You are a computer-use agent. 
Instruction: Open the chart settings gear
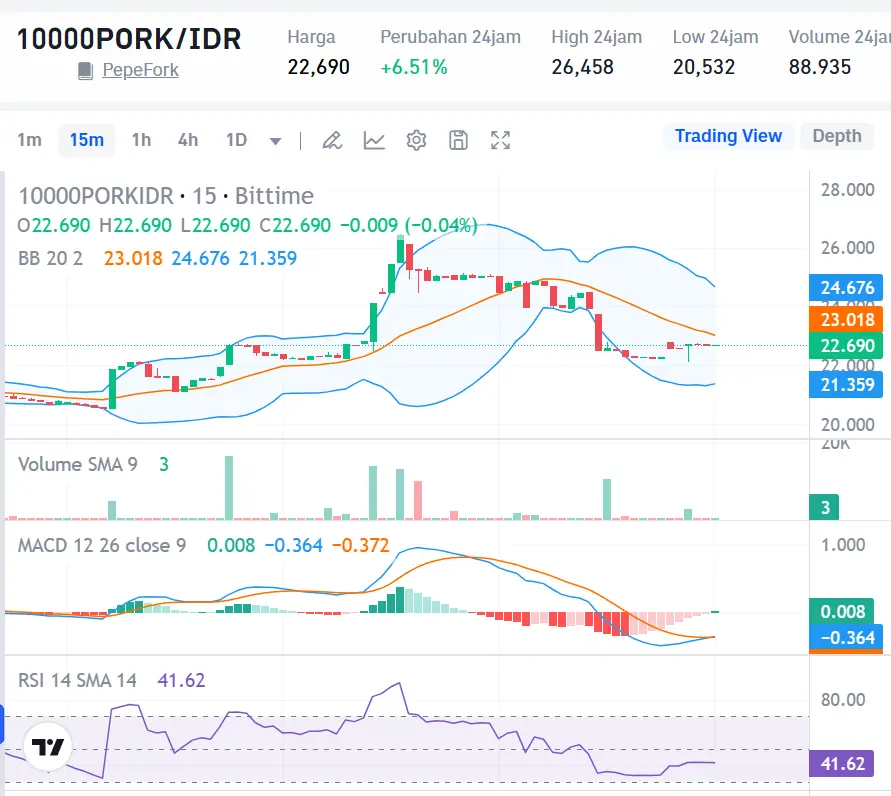click(x=416, y=140)
